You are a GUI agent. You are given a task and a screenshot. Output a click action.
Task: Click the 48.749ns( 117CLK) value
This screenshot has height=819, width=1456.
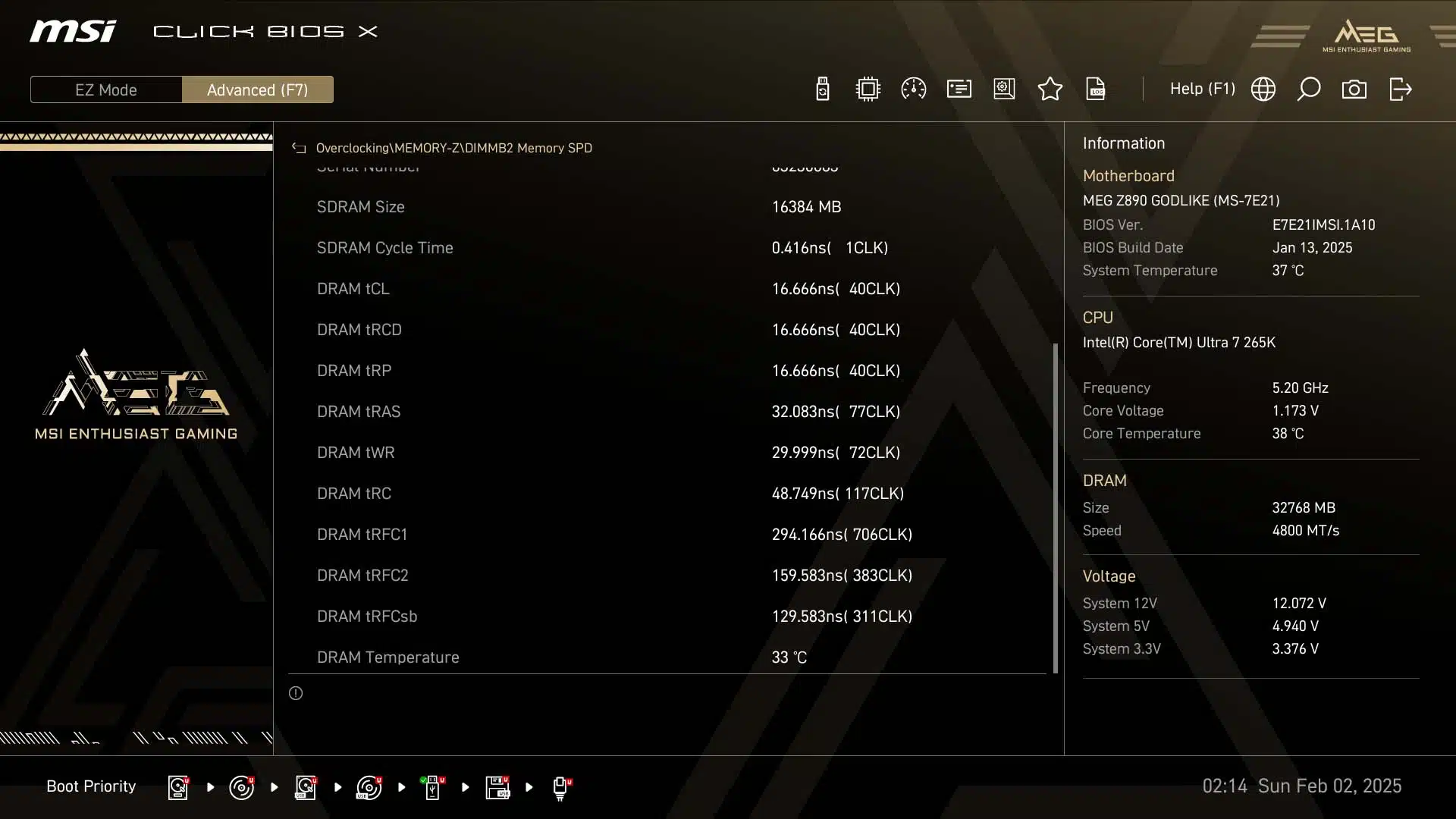pyautogui.click(x=838, y=494)
